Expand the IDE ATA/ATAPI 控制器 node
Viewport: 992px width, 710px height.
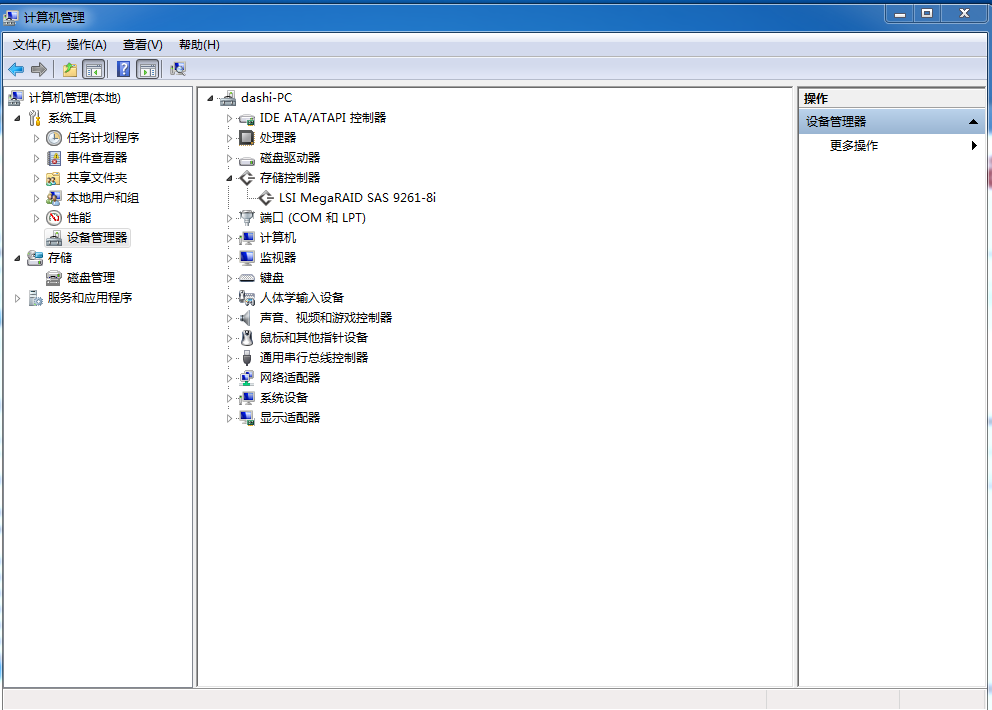229,118
